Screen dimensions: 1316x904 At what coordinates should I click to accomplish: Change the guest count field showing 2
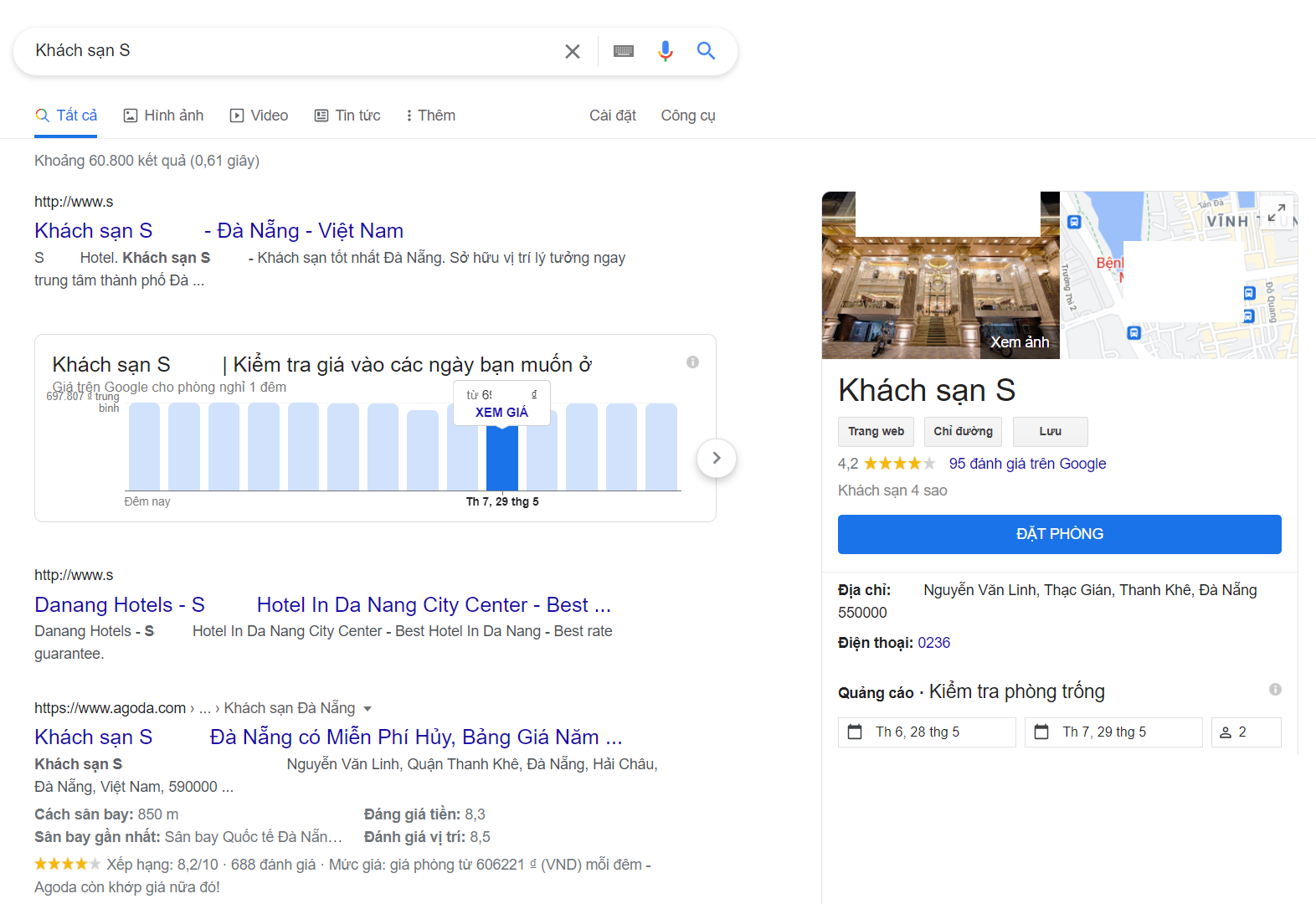(1246, 732)
